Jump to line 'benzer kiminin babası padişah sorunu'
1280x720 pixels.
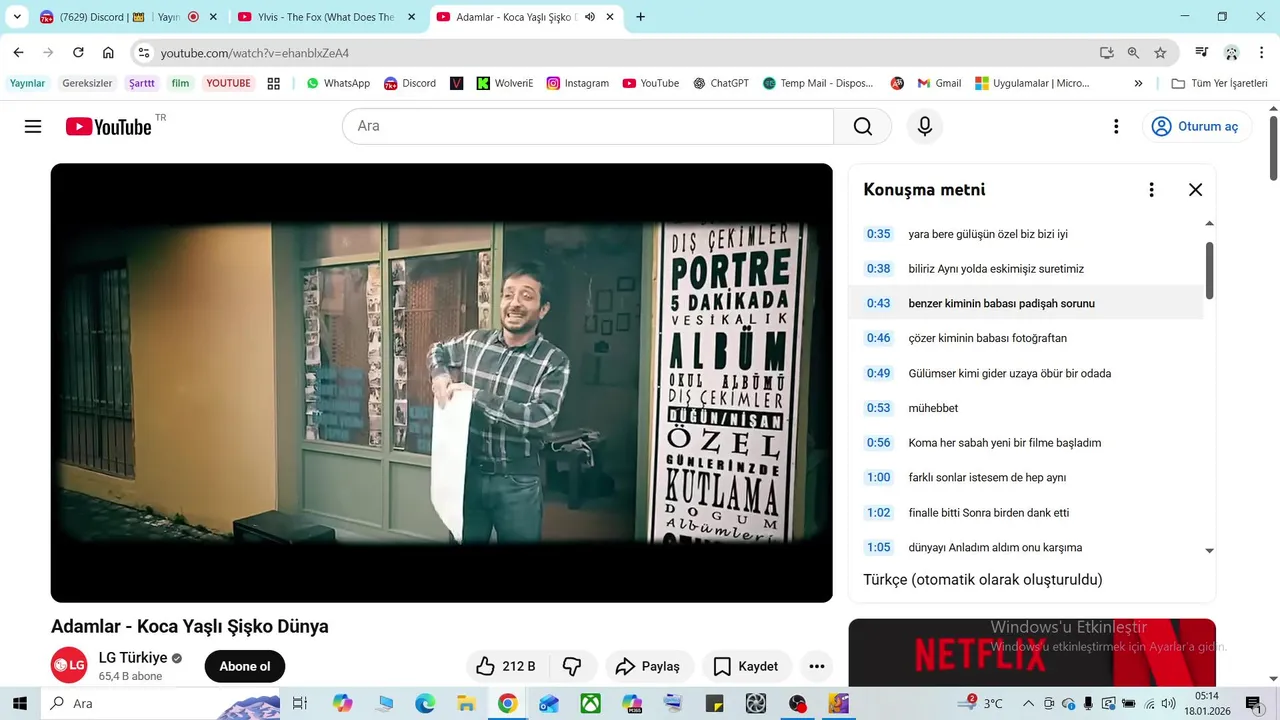coord(1026,303)
